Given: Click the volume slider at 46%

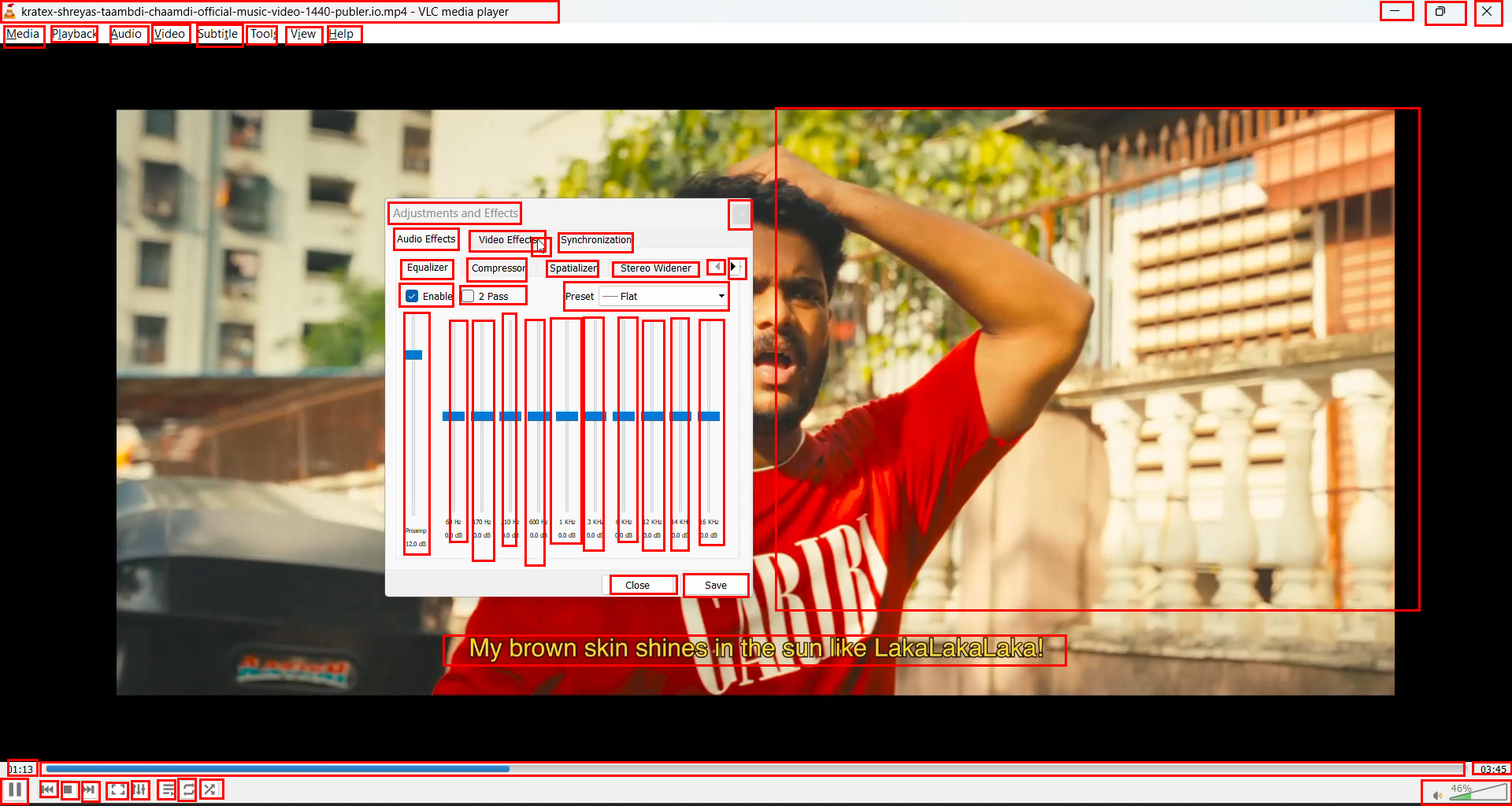Looking at the screenshot, I should 1477,793.
